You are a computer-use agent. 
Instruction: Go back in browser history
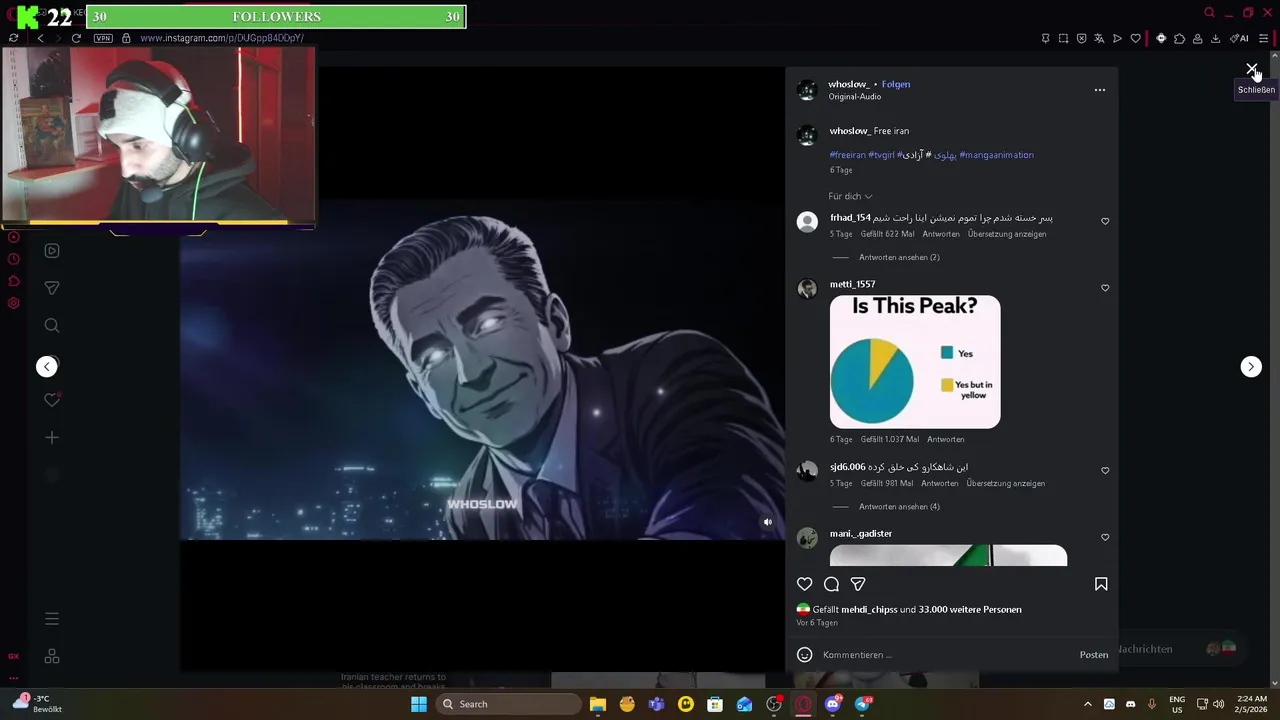[40, 38]
